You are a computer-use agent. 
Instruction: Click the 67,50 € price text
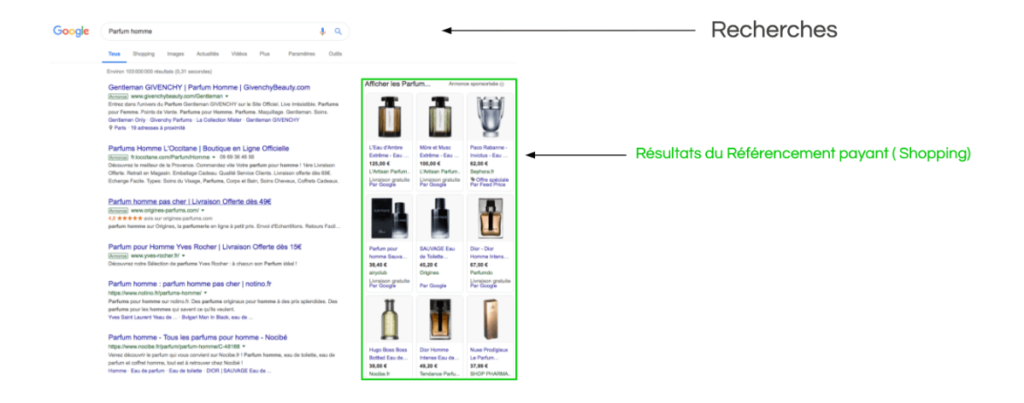point(479,265)
